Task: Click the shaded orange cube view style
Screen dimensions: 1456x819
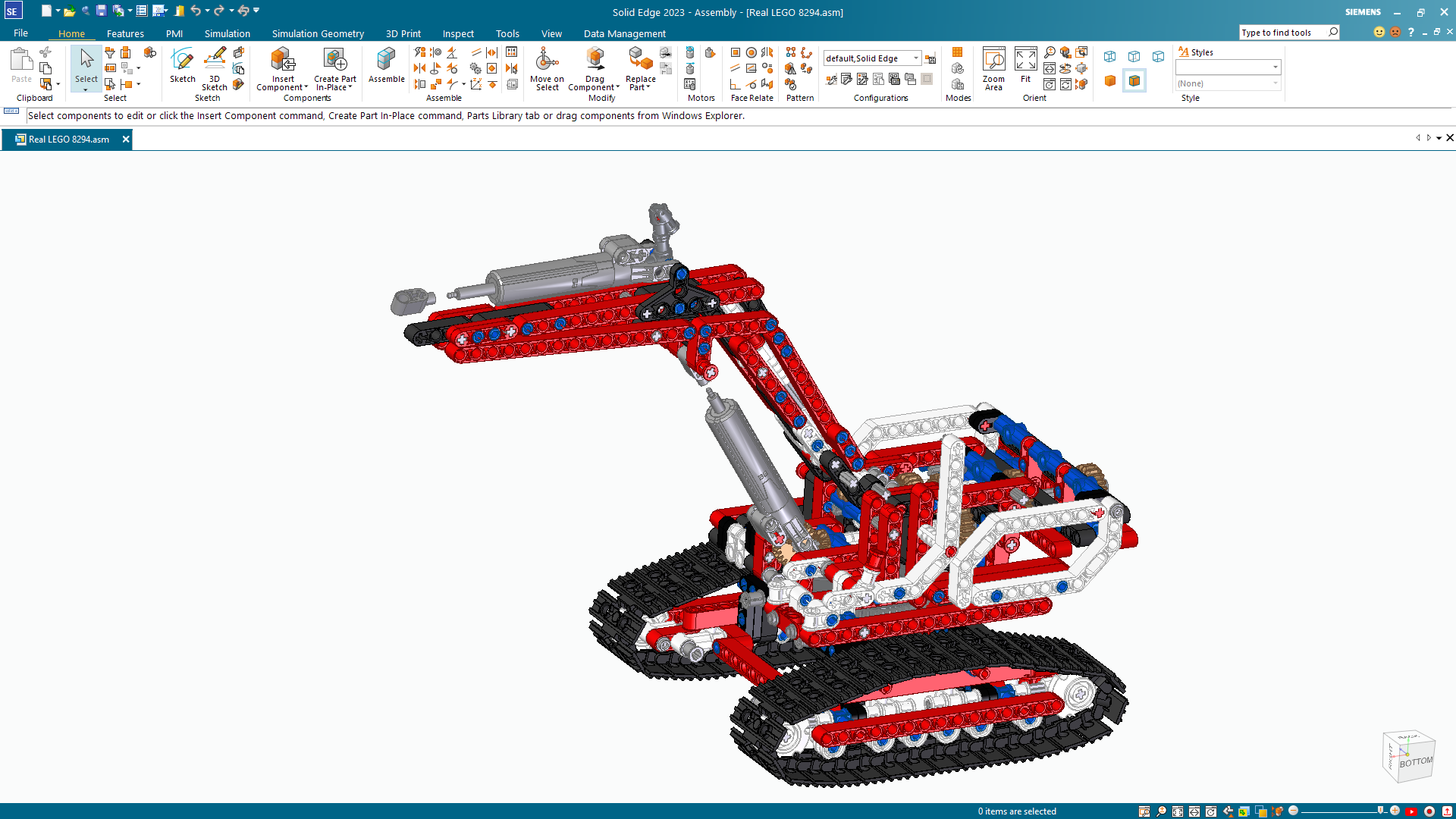Action: pos(1110,81)
